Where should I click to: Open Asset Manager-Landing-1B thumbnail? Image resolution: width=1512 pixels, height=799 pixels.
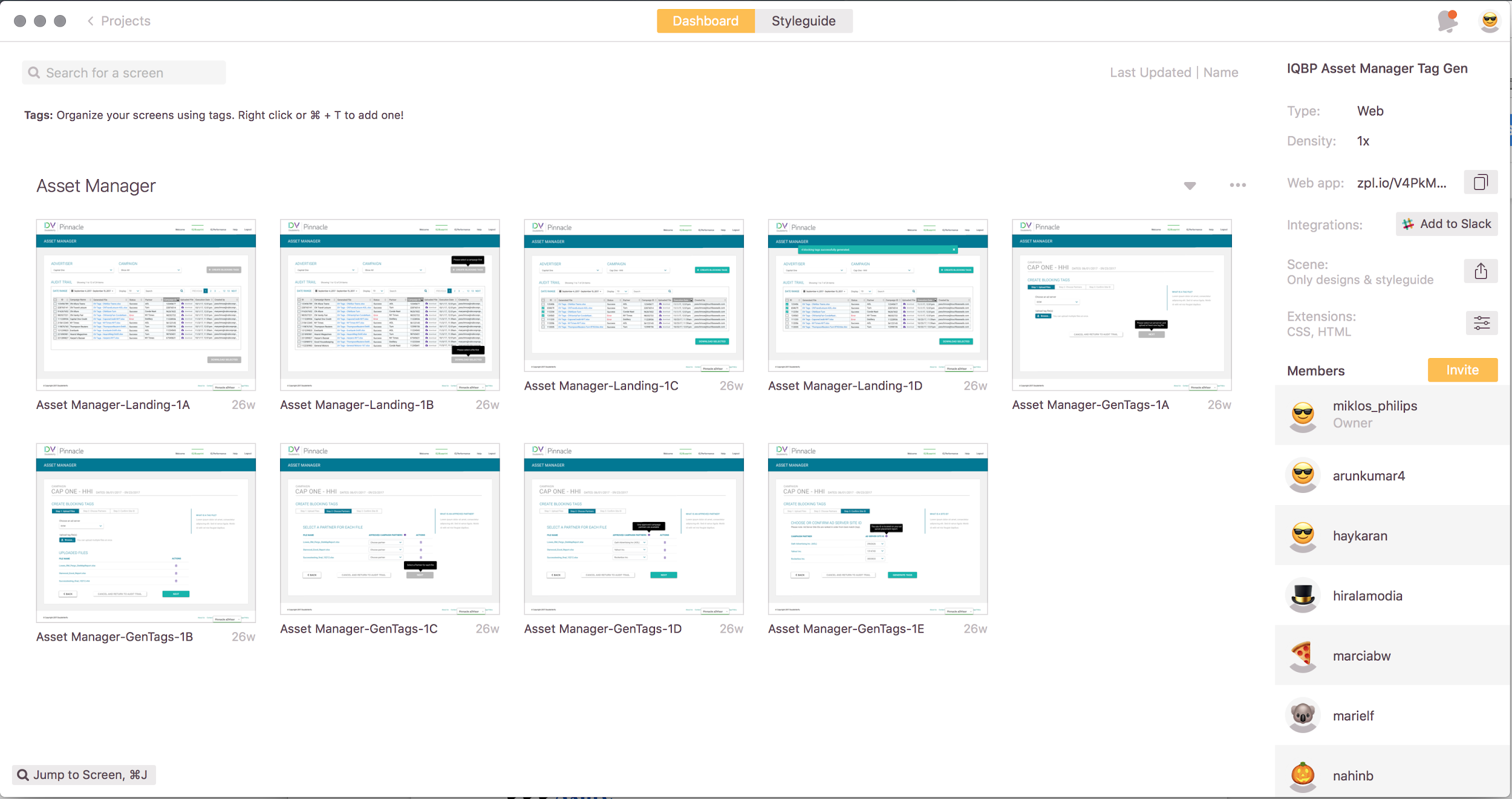(389, 305)
